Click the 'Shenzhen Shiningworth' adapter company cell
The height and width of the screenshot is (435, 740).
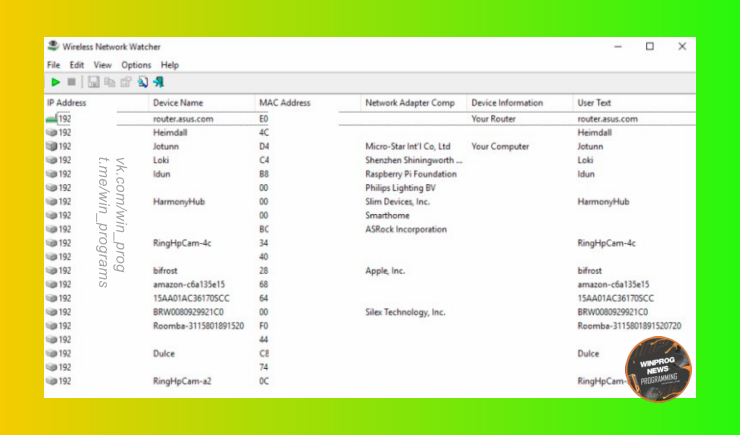[414, 160]
